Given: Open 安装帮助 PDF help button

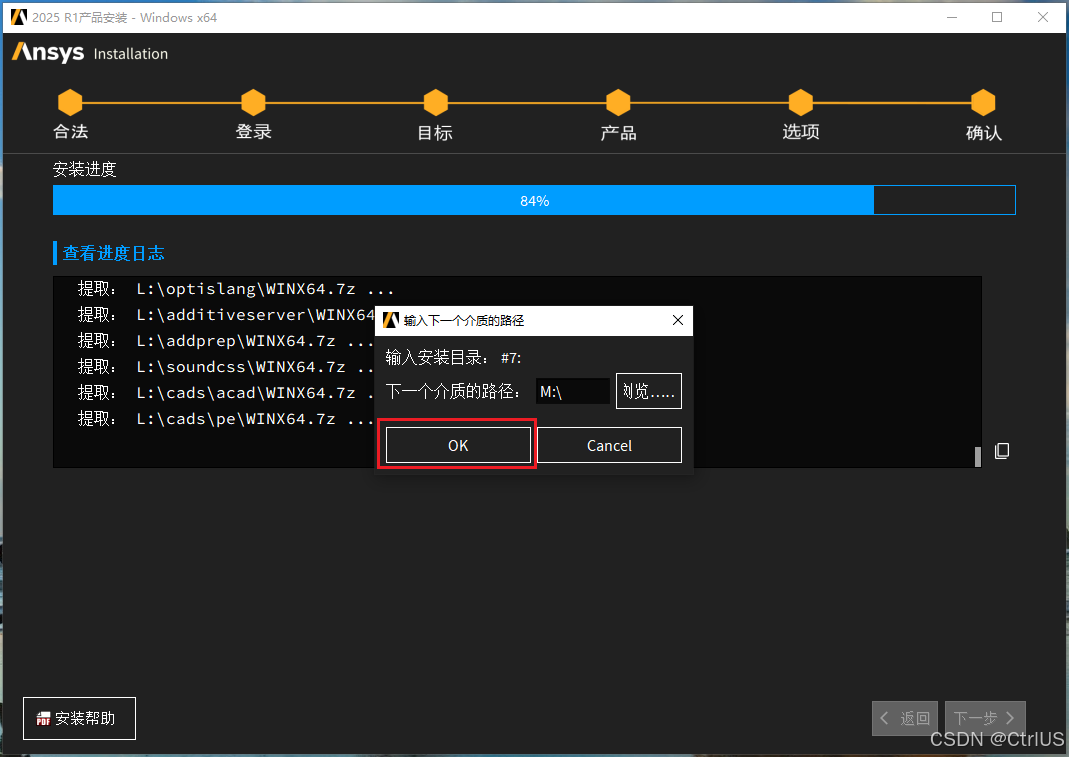Looking at the screenshot, I should [79, 718].
